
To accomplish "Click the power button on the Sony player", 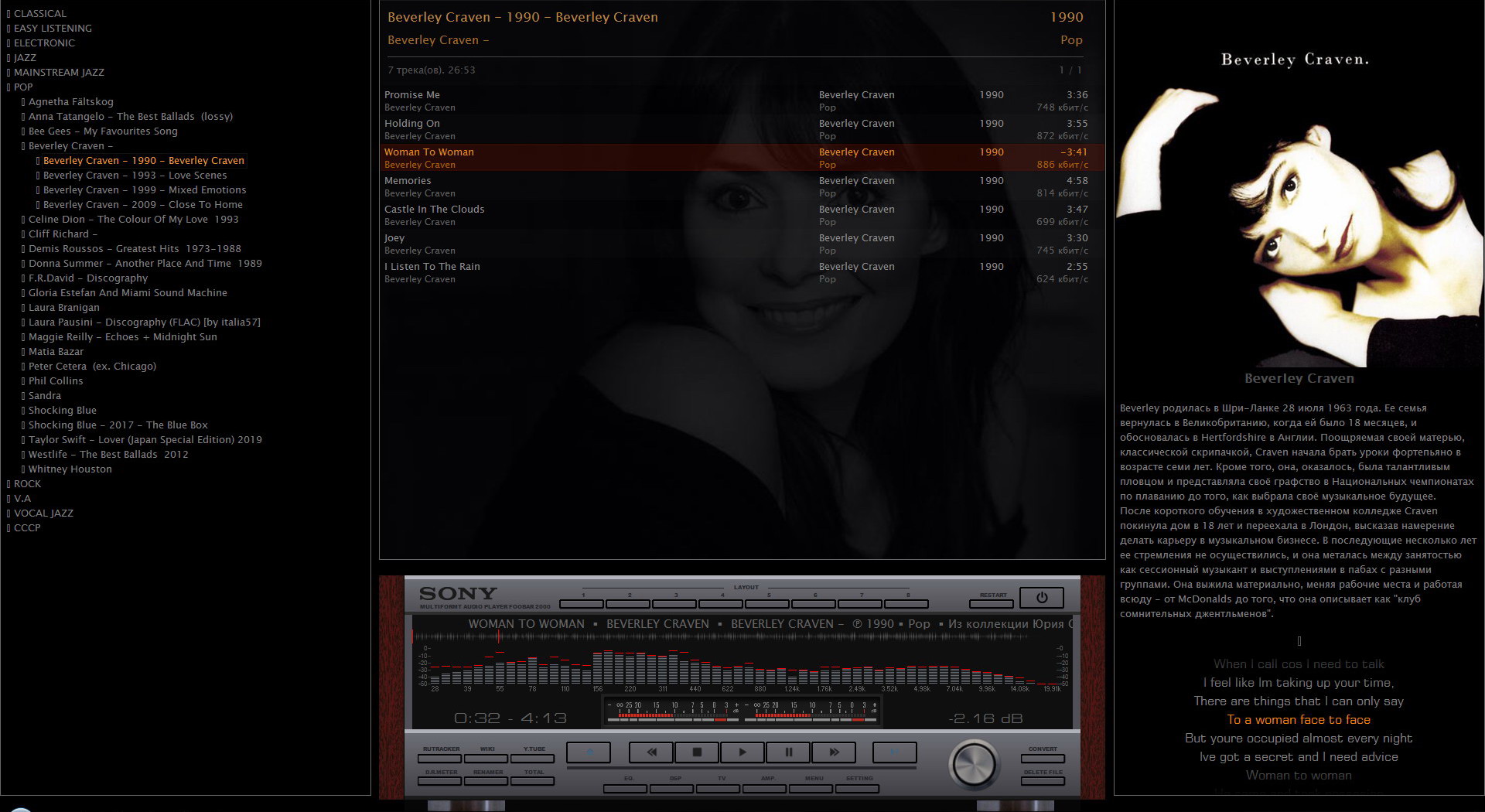I will (x=1041, y=597).
